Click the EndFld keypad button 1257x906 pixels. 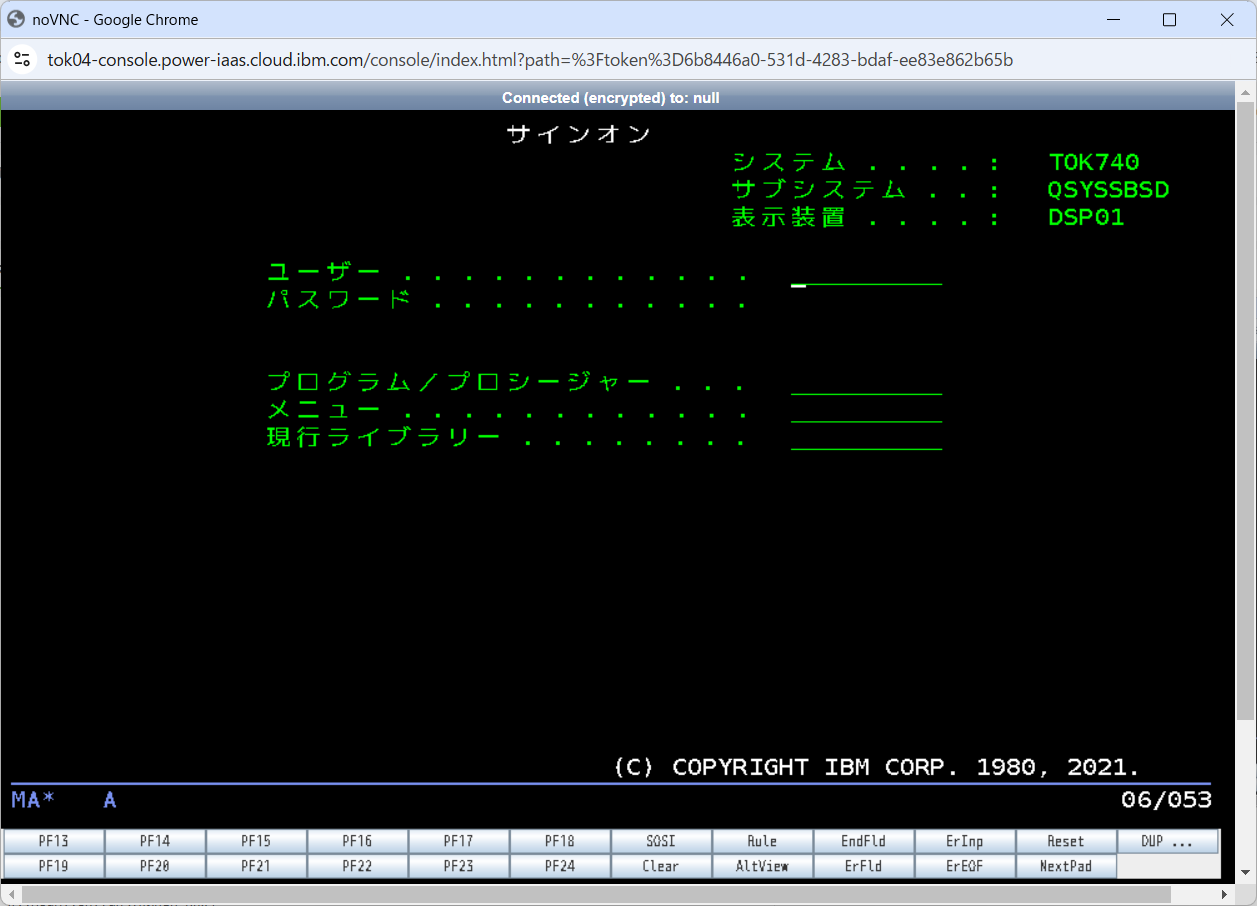coord(863,841)
